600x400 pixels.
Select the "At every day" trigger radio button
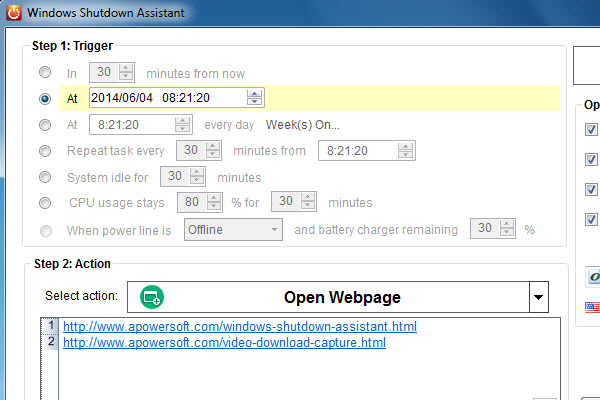coord(44,125)
